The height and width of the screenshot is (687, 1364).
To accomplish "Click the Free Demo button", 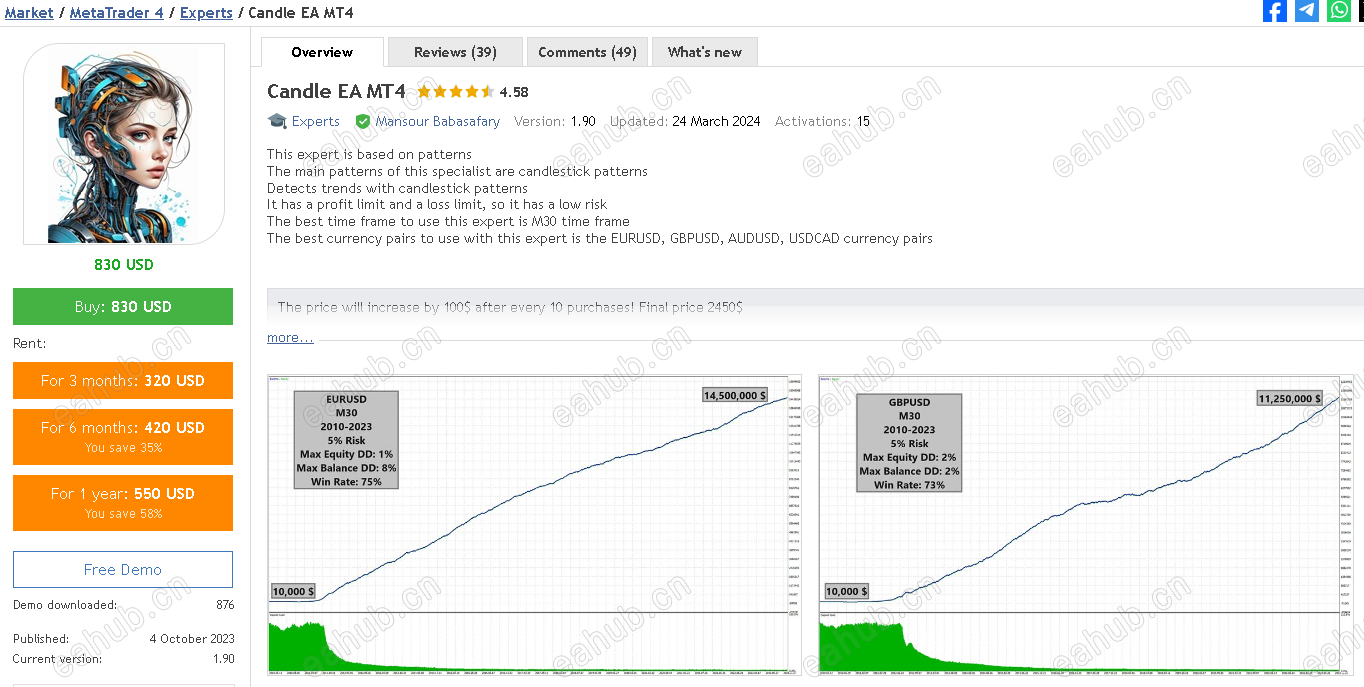I will click(123, 569).
